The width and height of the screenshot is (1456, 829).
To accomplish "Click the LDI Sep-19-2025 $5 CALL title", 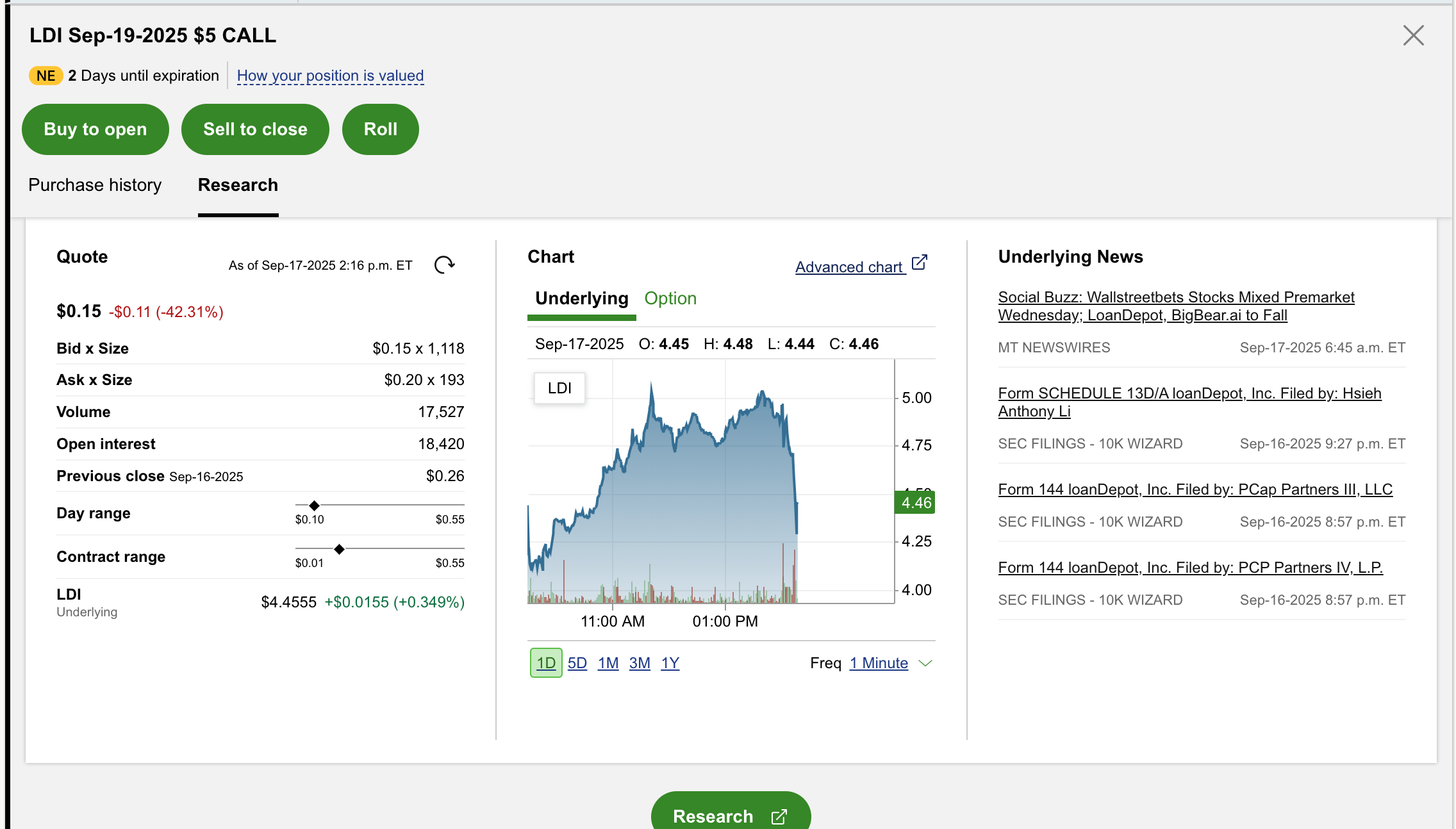I will (x=153, y=35).
